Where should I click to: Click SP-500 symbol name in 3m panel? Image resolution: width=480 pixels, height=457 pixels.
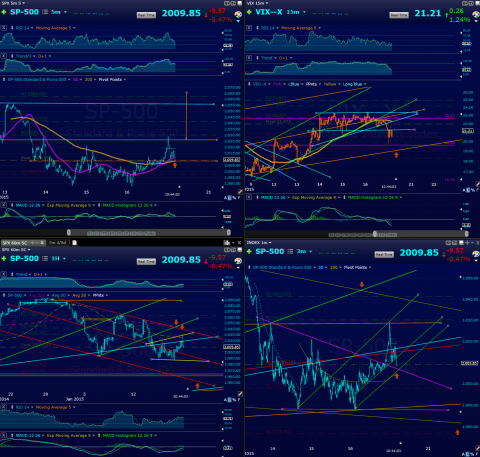[269, 251]
